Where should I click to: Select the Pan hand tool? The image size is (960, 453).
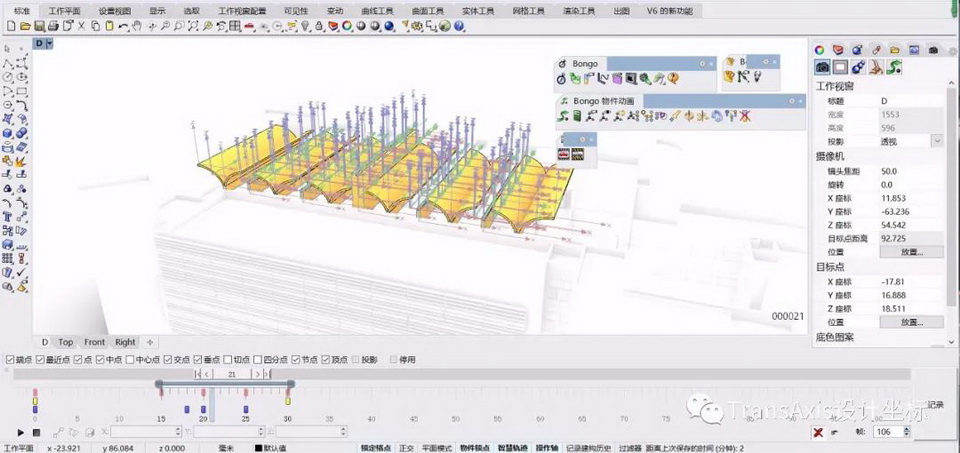click(x=138, y=26)
